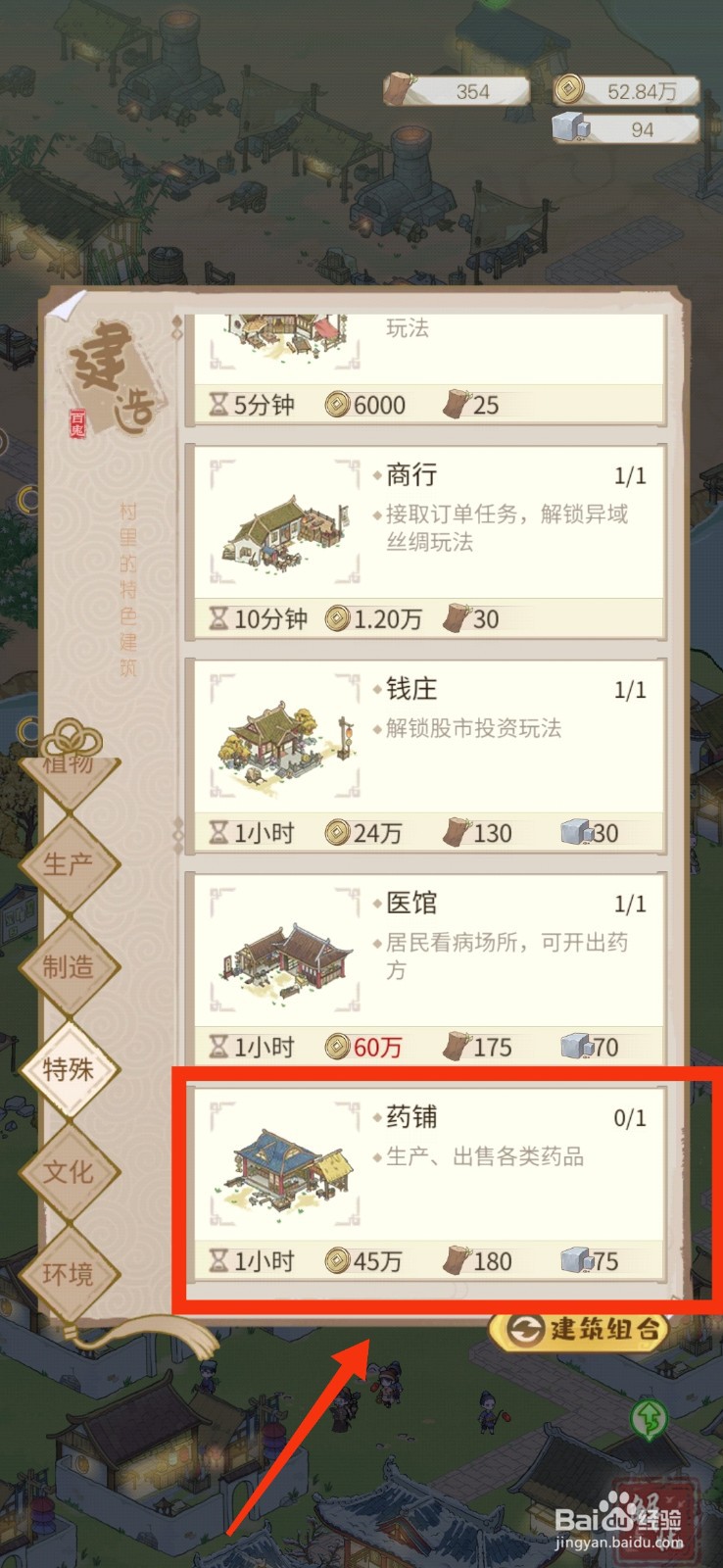This screenshot has width=723, height=1568.
Task: Open the 文化 category tab
Action: click(x=68, y=1172)
